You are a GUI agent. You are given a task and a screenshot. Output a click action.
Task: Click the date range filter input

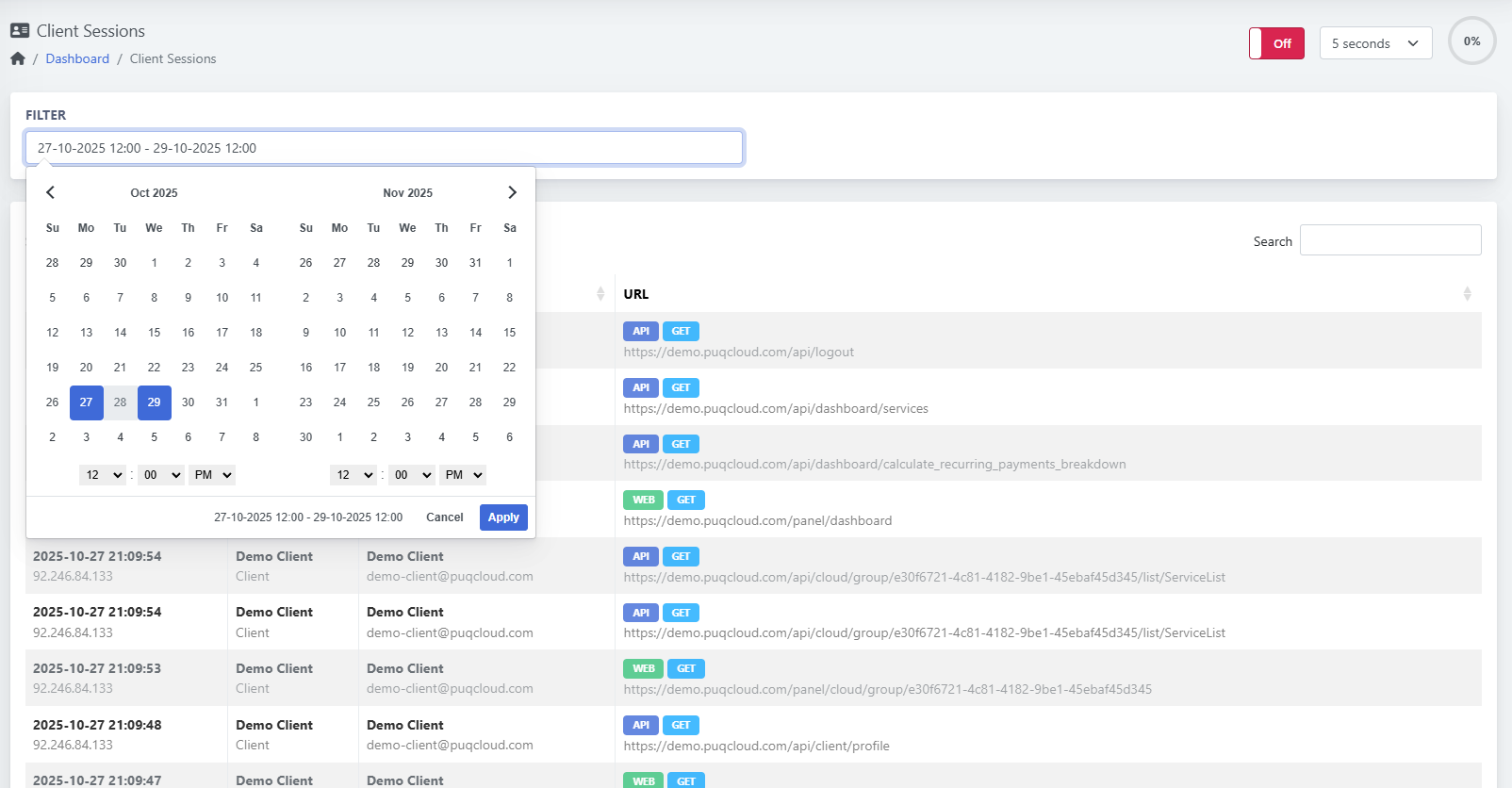tap(384, 148)
